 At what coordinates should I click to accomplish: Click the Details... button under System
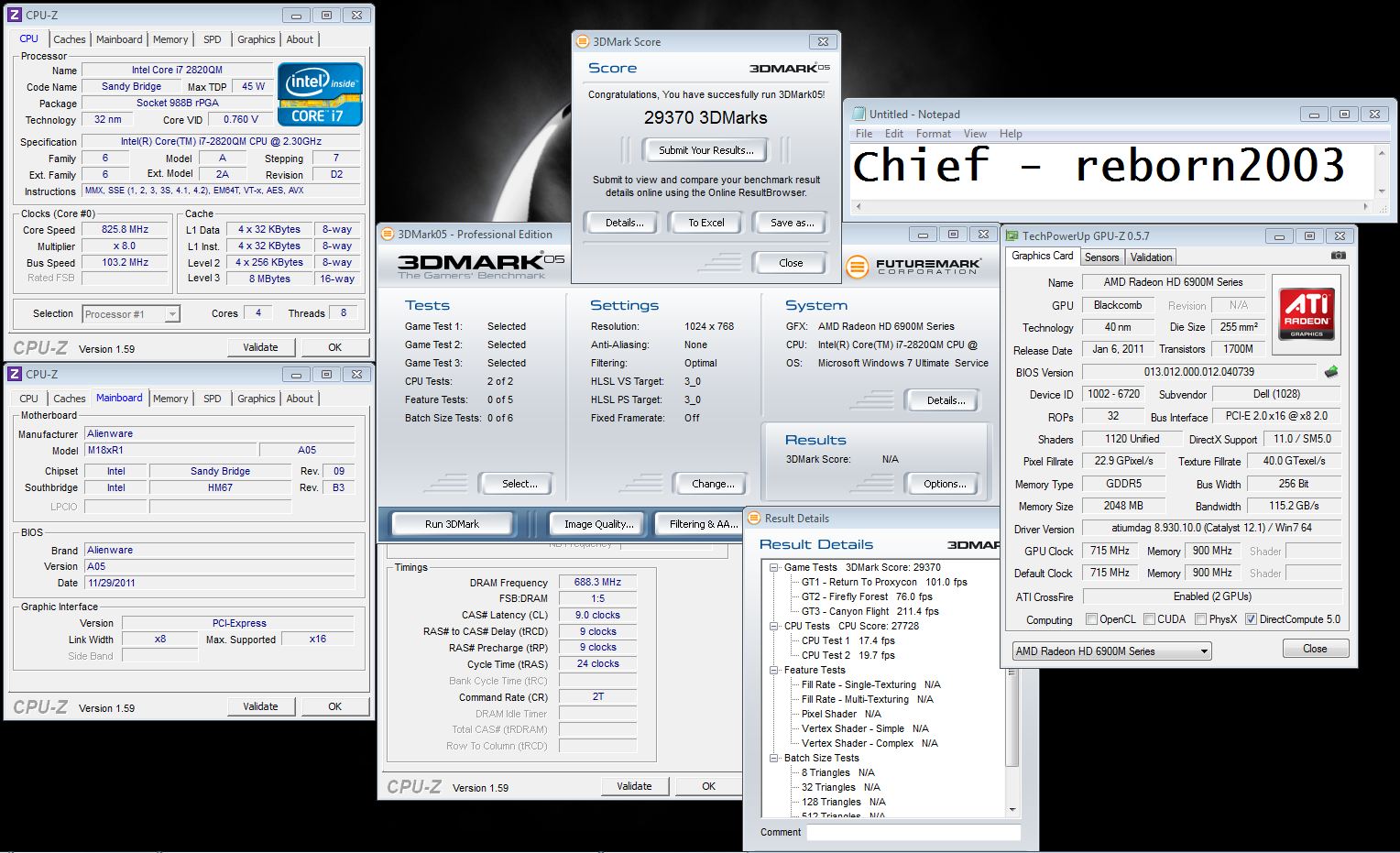[945, 400]
